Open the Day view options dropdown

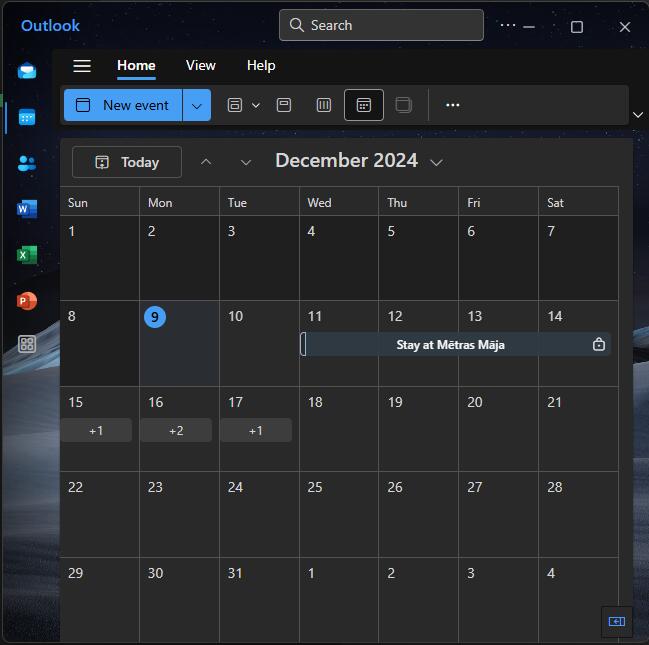pos(256,105)
